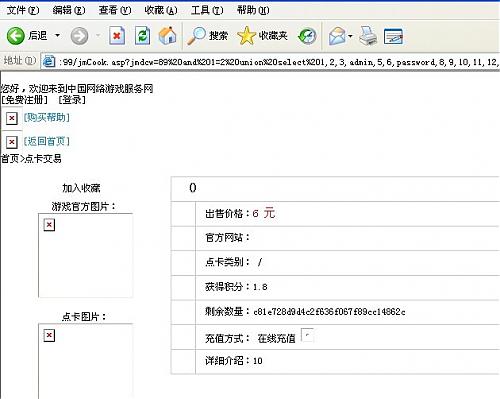Click the Back arrow button
This screenshot has width=500, height=399.
pyautogui.click(x=16, y=36)
